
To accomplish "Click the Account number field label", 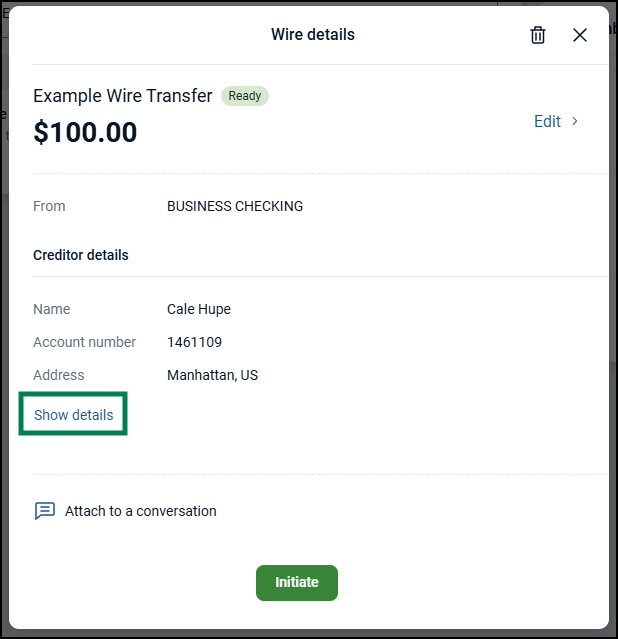I will (x=84, y=342).
